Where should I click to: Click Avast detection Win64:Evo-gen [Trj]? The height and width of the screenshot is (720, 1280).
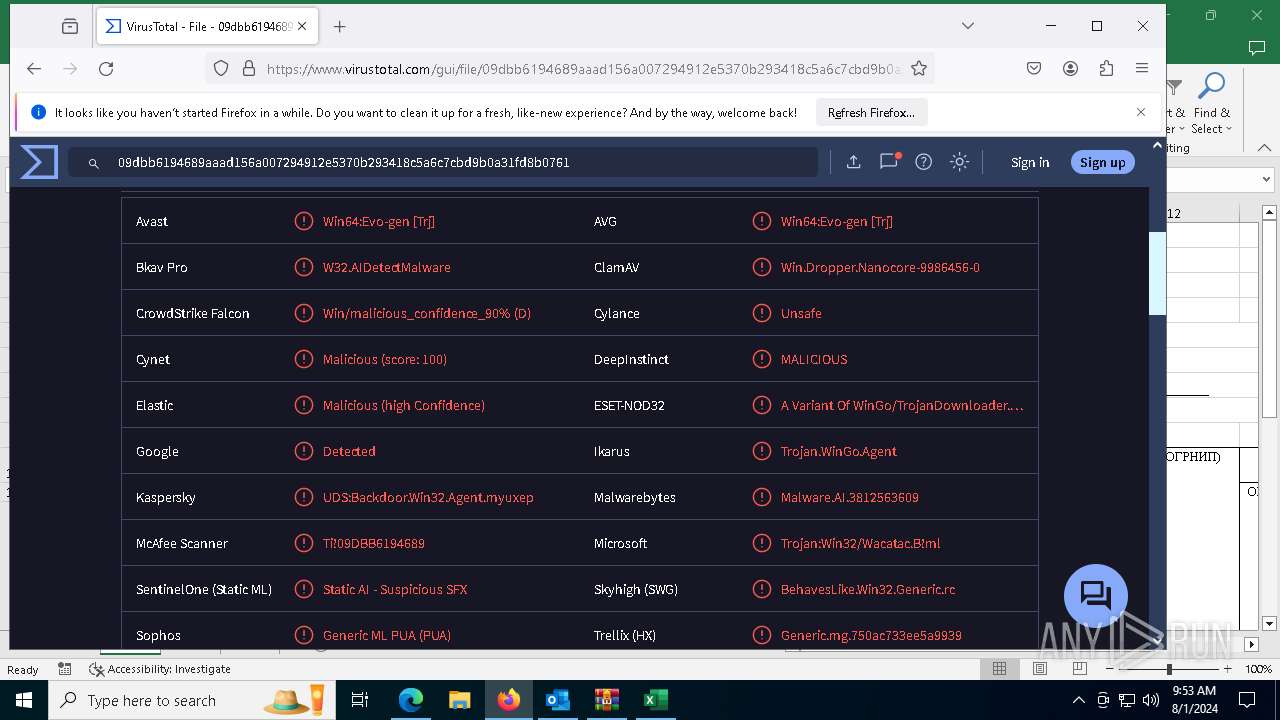click(379, 221)
